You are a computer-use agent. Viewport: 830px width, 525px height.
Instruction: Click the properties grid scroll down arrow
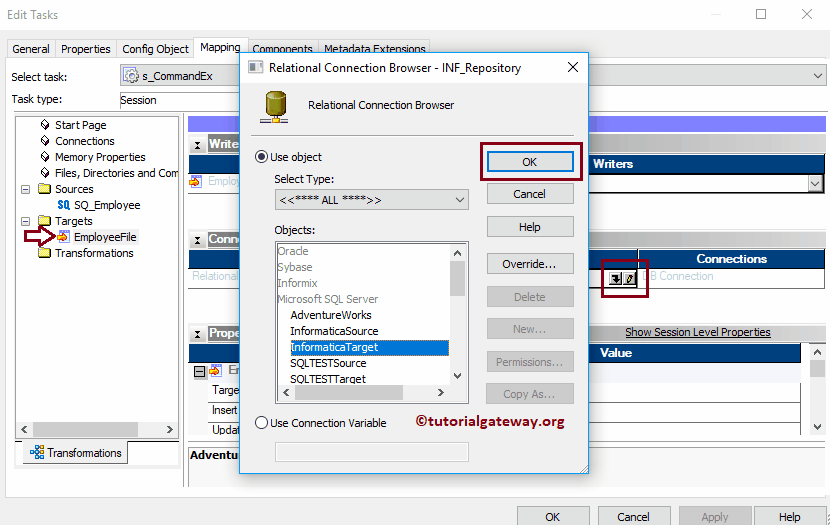click(x=817, y=427)
